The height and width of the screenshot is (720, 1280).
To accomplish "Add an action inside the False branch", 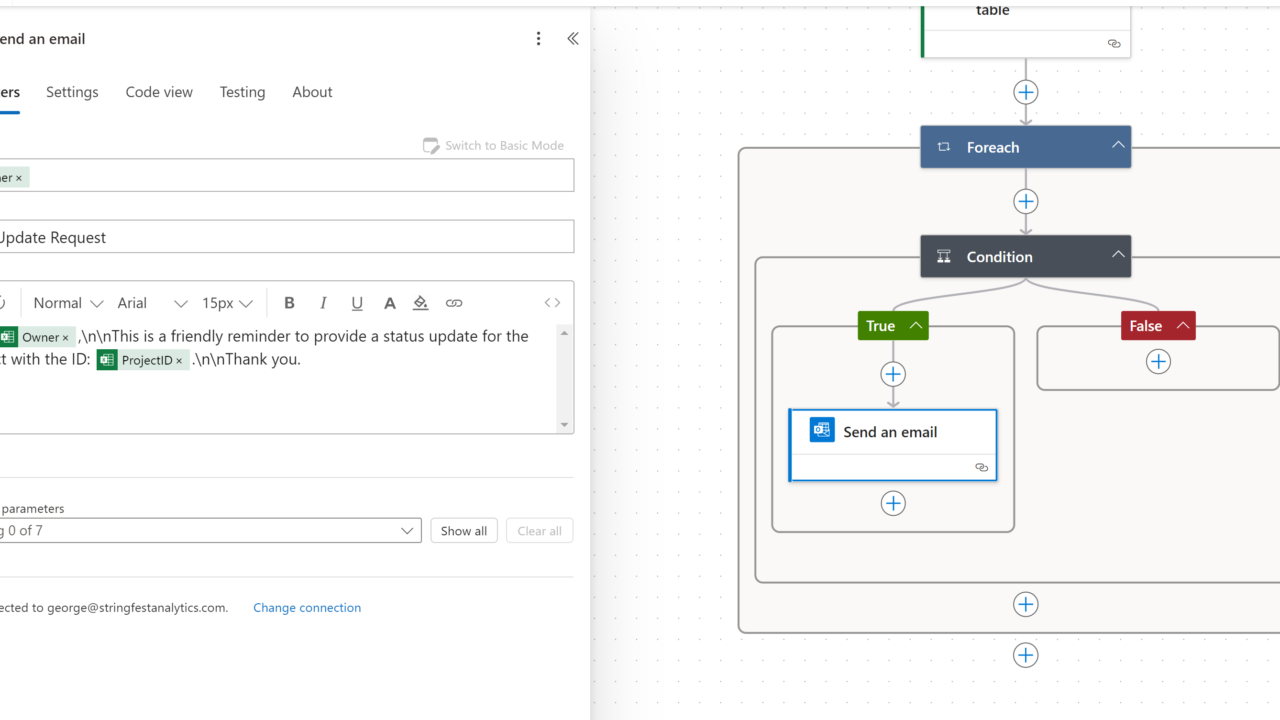I will tap(1158, 361).
